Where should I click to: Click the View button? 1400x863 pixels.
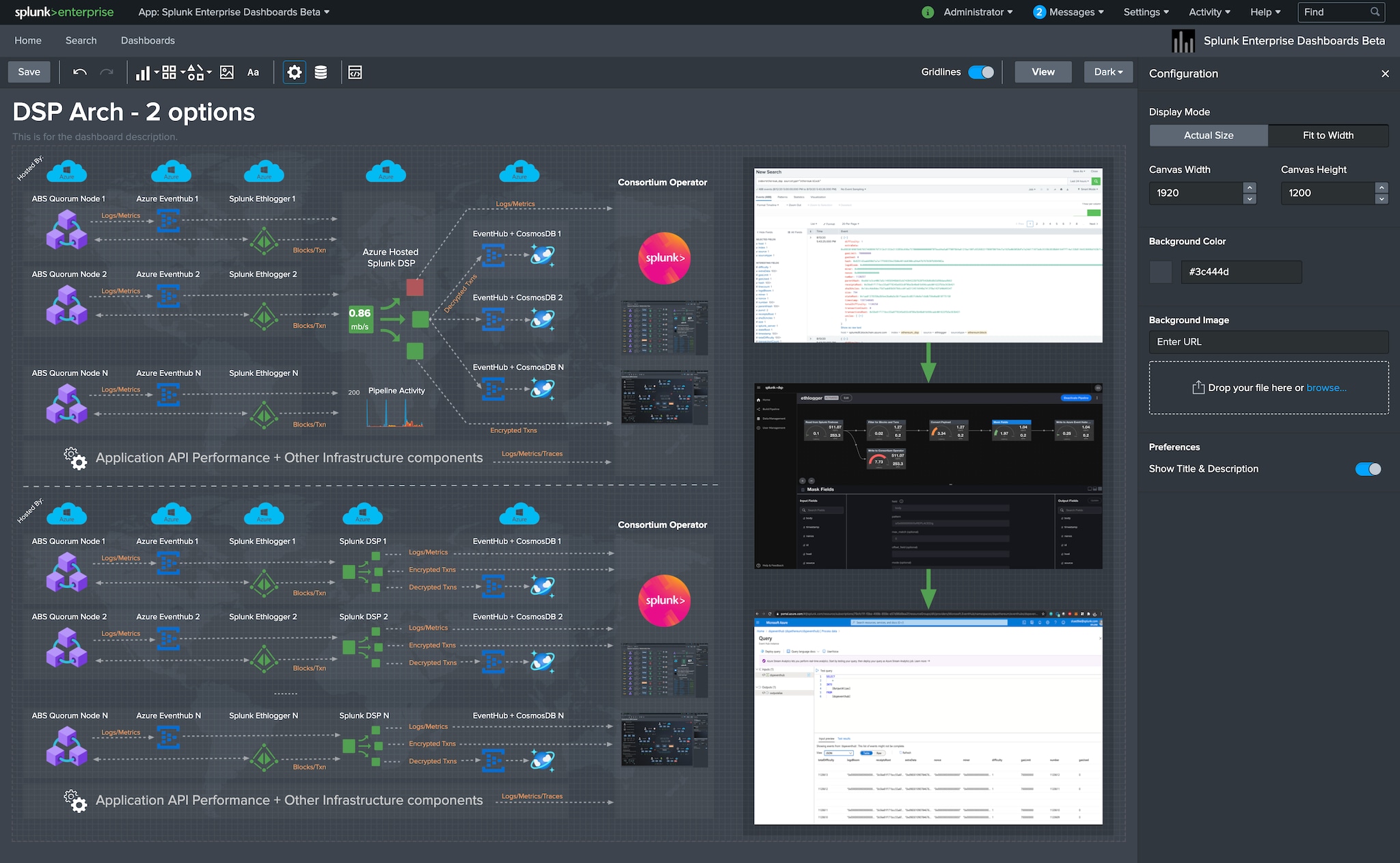tap(1042, 72)
